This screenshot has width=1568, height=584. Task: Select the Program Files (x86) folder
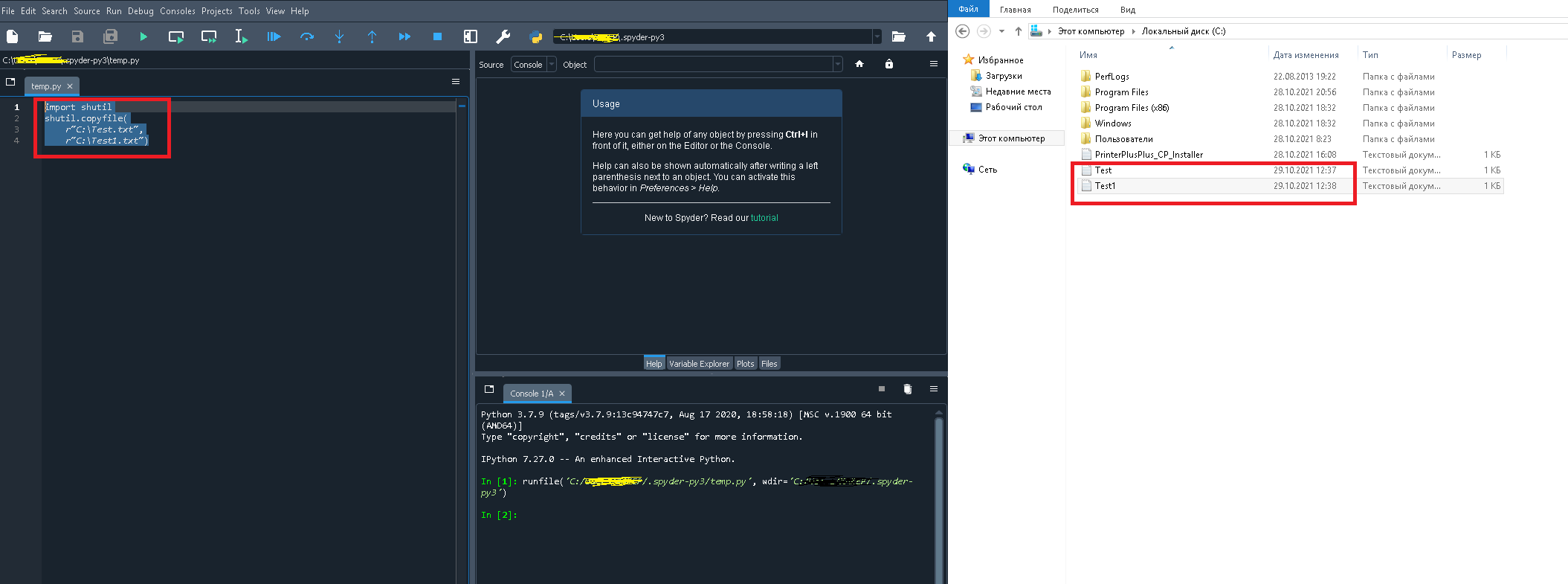tap(1132, 108)
